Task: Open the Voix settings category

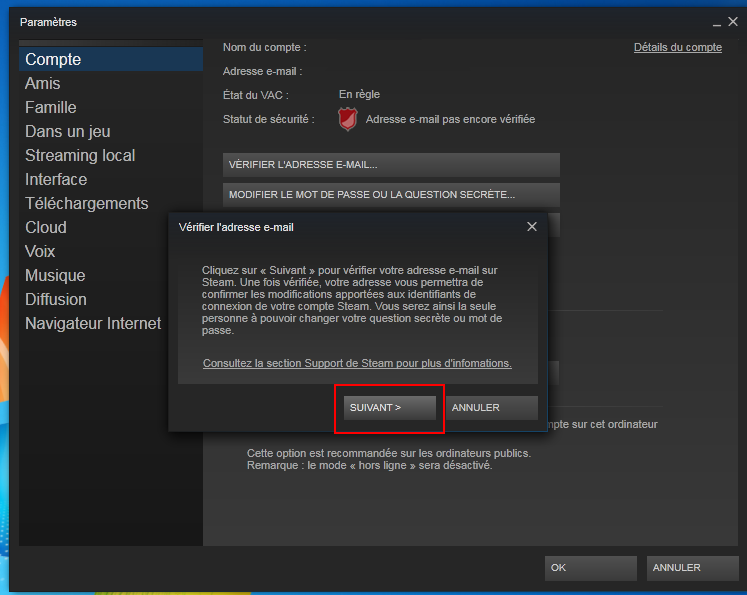Action: (93, 251)
